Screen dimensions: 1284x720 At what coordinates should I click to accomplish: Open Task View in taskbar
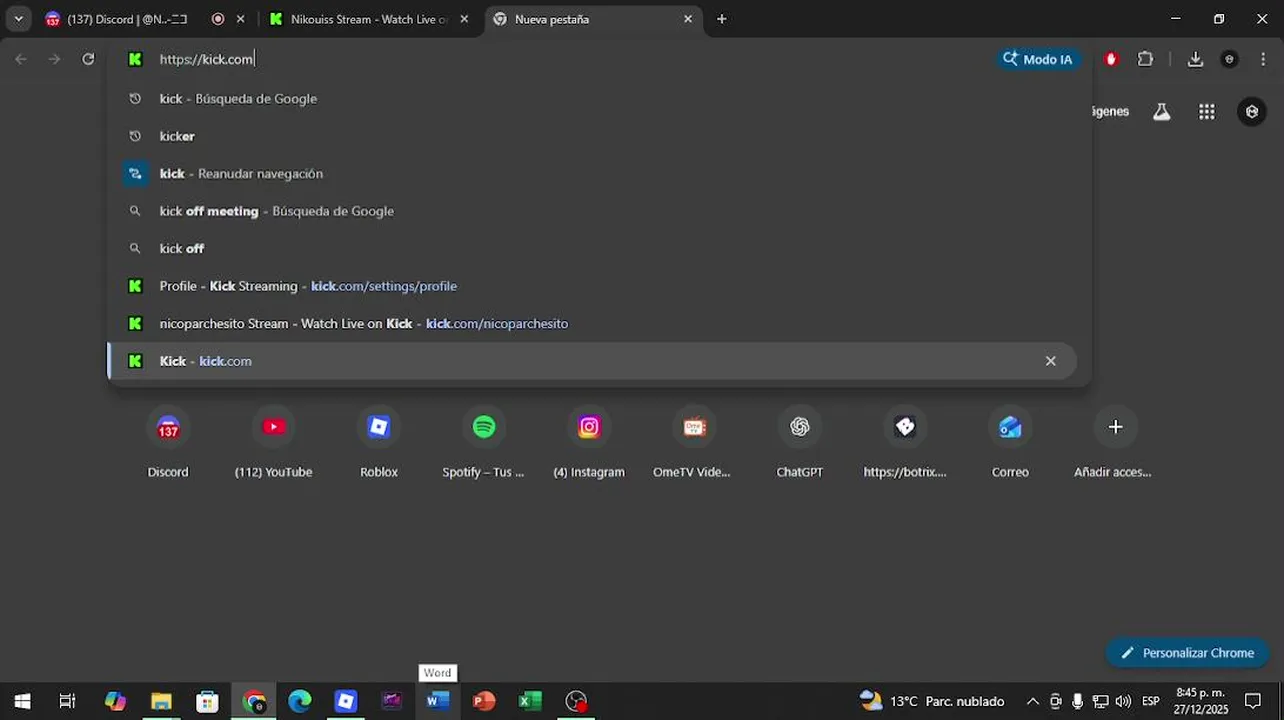[67, 701]
